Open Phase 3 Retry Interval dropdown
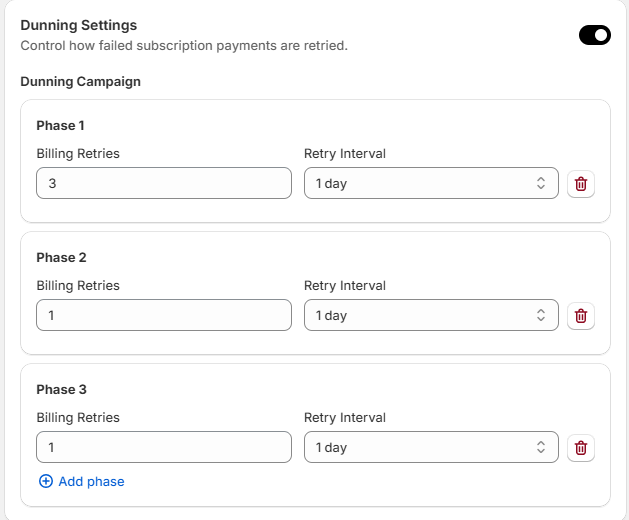Viewport: 629px width, 520px height. [431, 448]
